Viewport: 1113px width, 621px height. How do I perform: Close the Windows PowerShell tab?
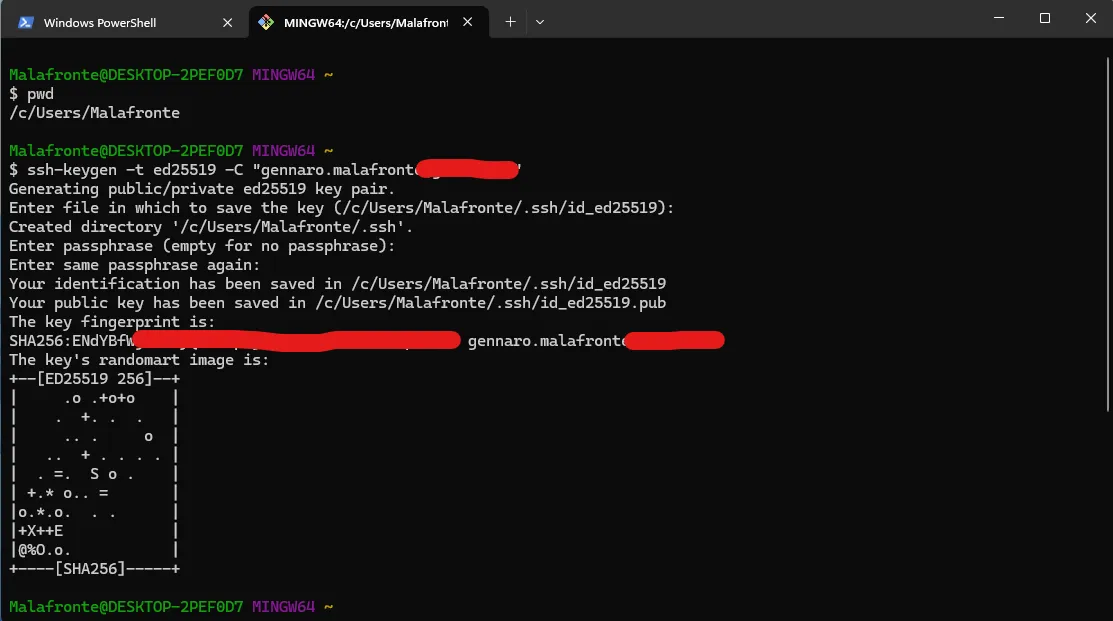pos(227,23)
